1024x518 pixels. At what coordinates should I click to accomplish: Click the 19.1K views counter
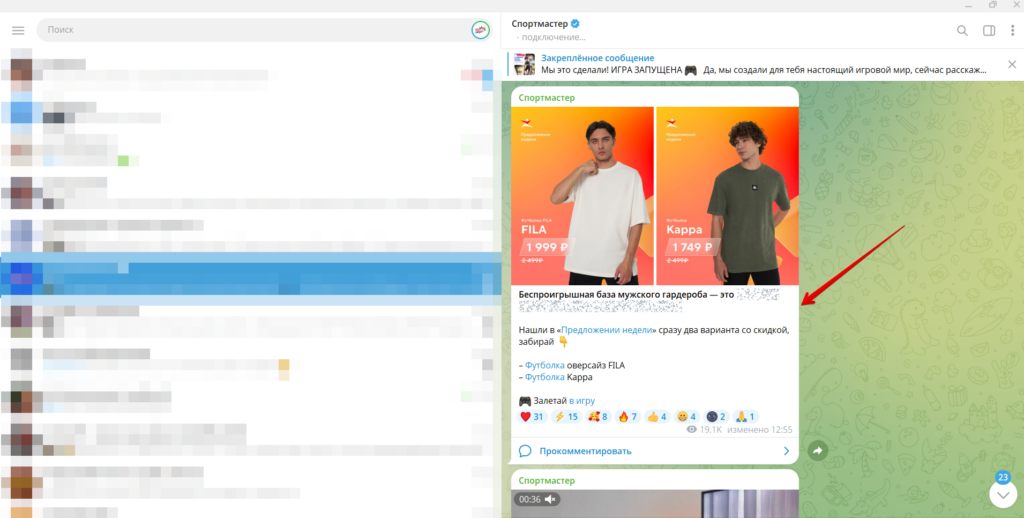pyautogui.click(x=704, y=430)
